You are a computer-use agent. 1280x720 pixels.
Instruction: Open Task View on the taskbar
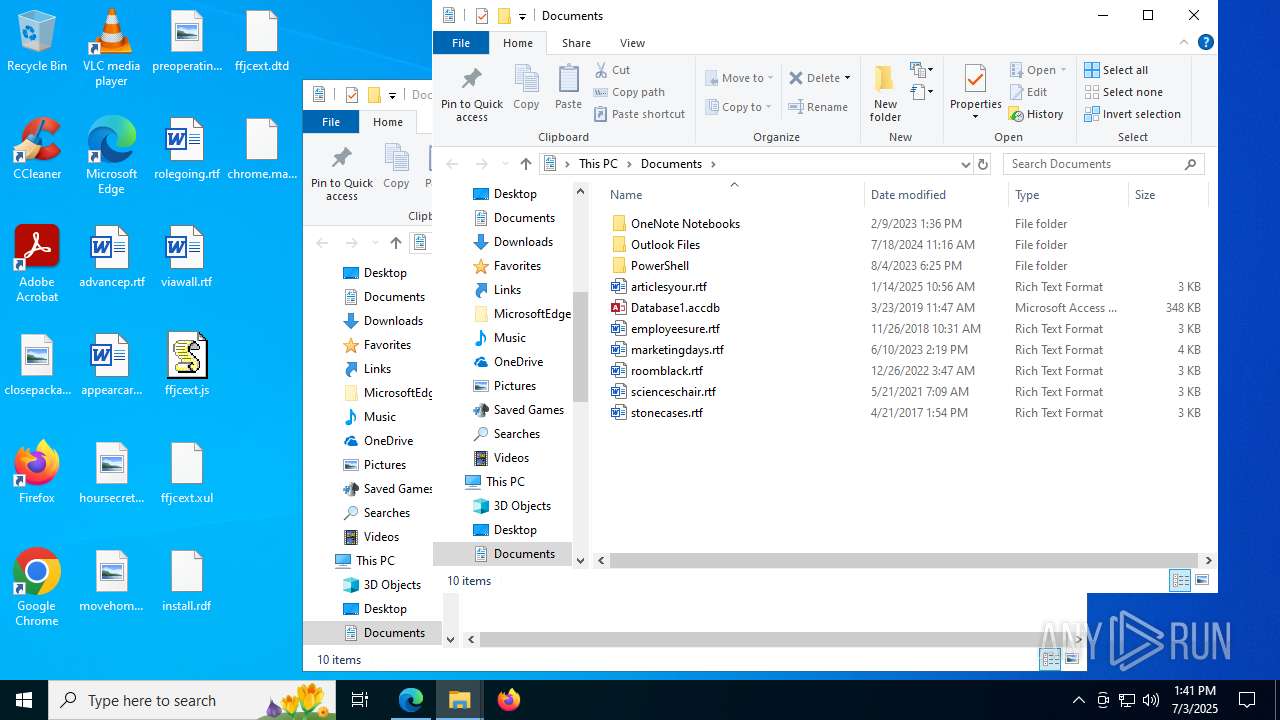pyautogui.click(x=360, y=700)
